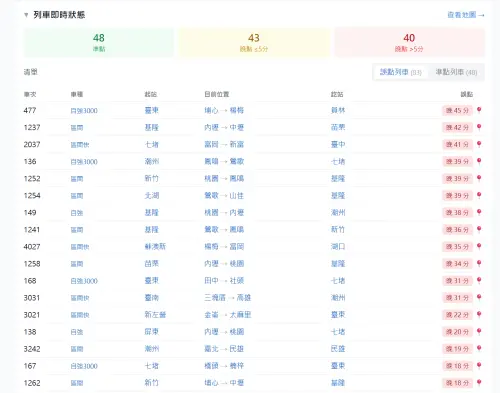Open 自強3000 train type link for train 477

84,111
